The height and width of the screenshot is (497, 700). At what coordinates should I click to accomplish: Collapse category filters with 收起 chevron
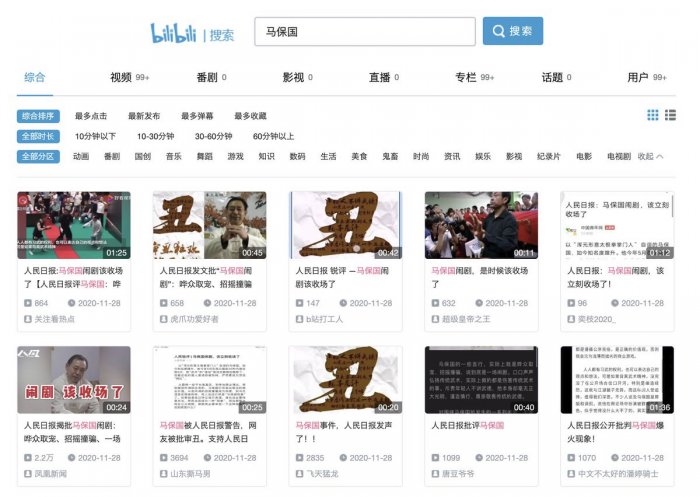[650, 156]
